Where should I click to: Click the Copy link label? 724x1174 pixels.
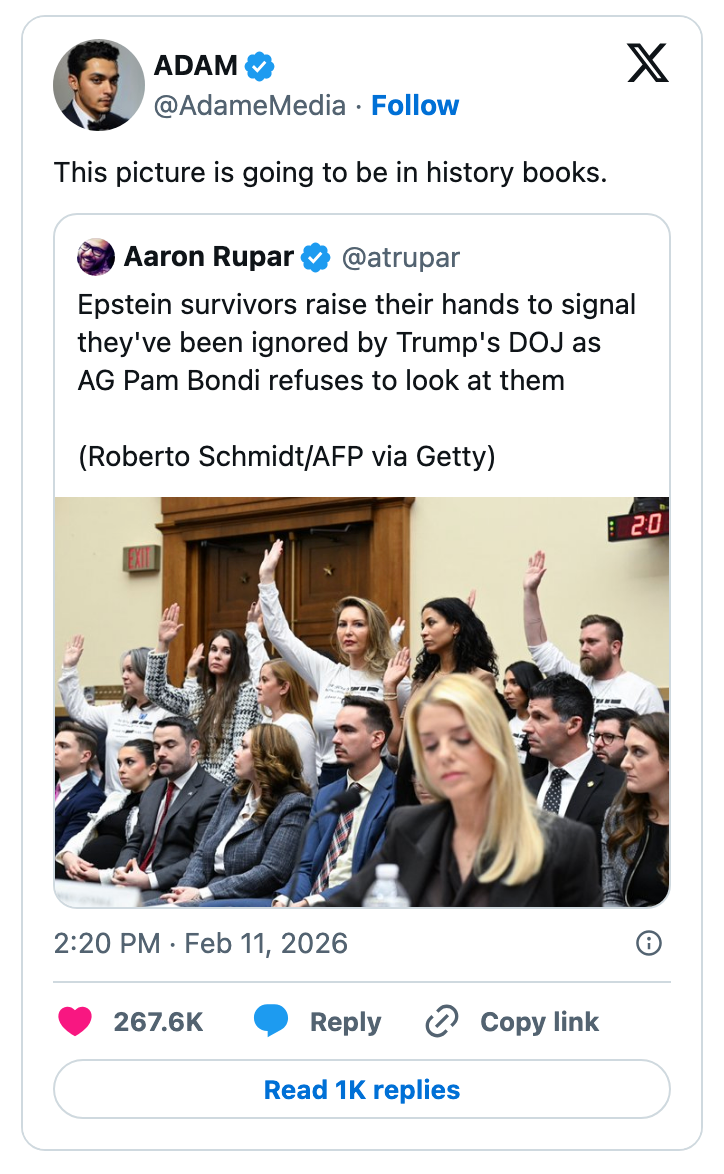click(539, 1021)
